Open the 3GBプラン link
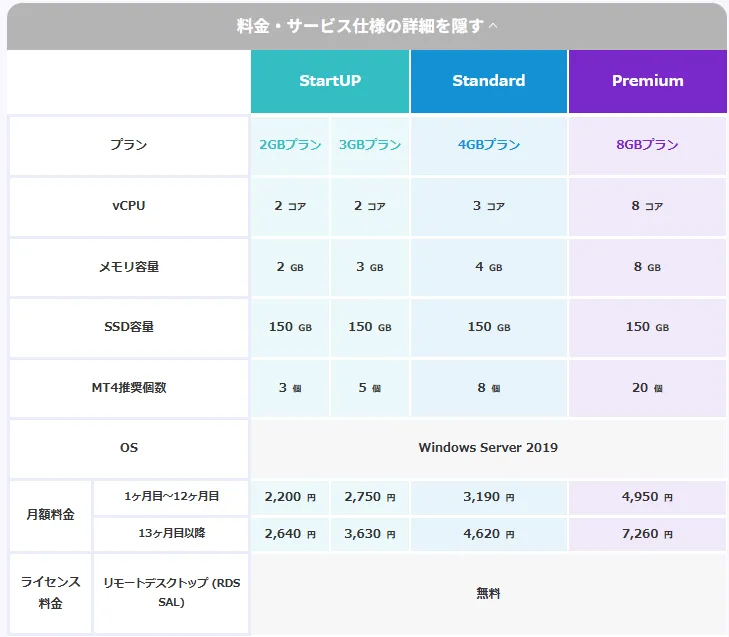The width and height of the screenshot is (729, 637). click(x=369, y=145)
